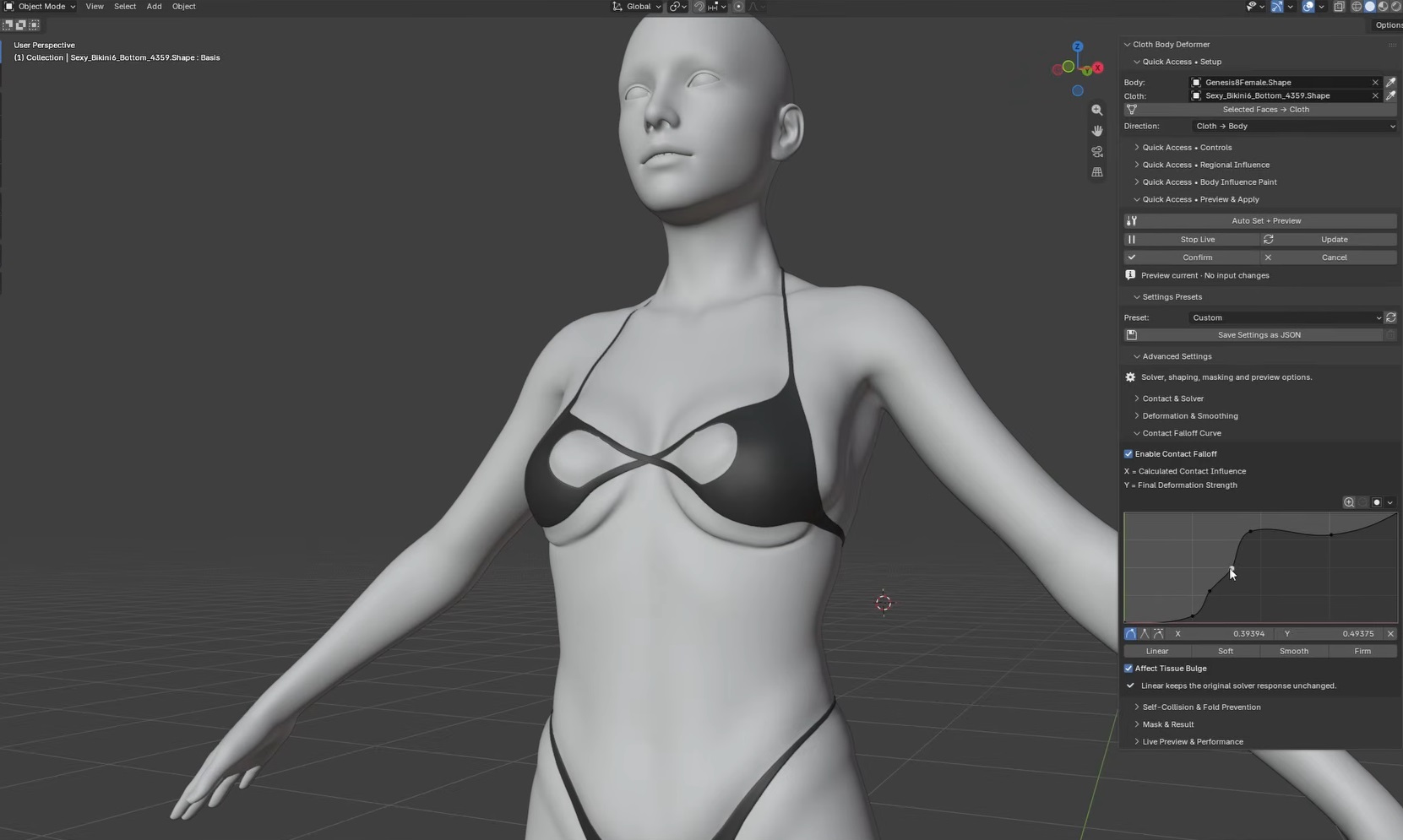This screenshot has width=1403, height=840.
Task: Toggle proportional editing in header
Action: (738, 7)
